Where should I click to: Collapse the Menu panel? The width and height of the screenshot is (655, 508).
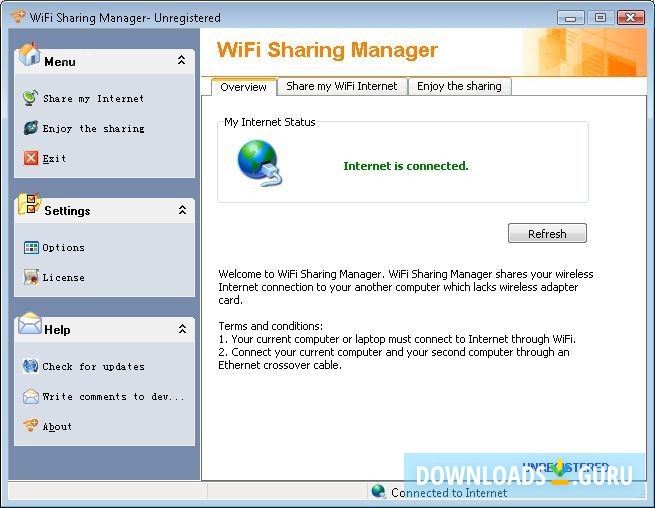click(182, 60)
